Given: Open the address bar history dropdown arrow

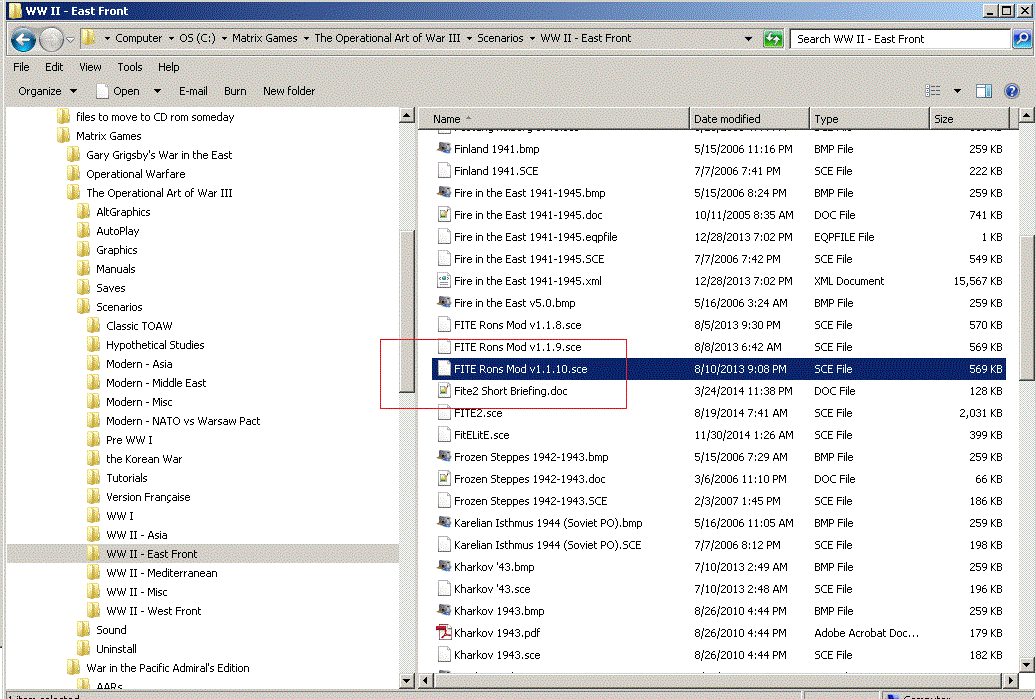Looking at the screenshot, I should point(749,39).
